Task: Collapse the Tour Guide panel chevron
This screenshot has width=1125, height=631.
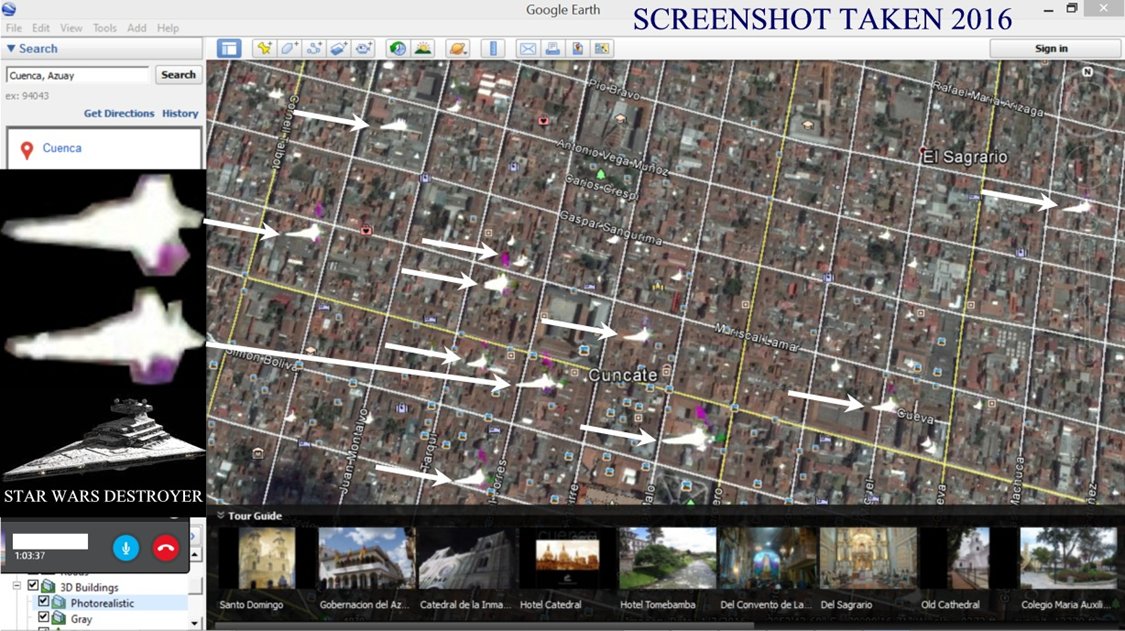Action: [219, 516]
